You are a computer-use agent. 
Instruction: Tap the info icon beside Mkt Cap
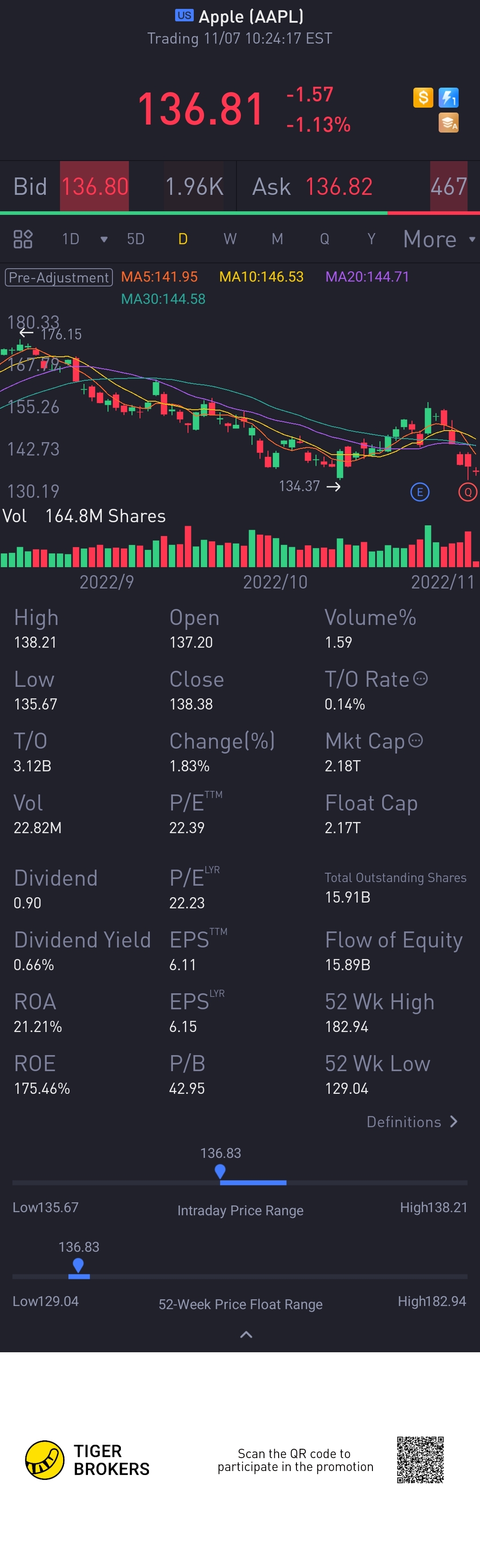pos(416,740)
